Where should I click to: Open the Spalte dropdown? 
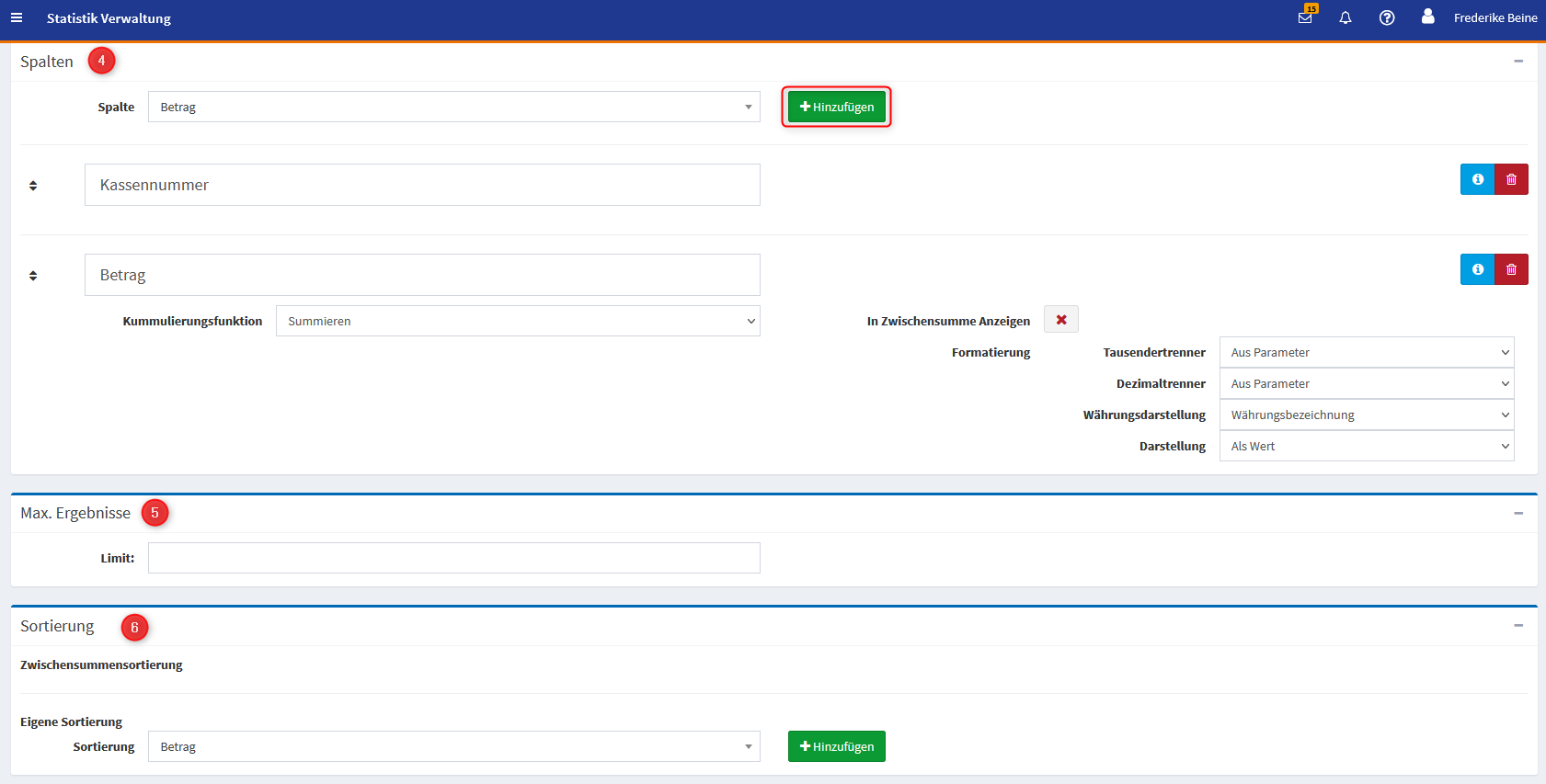click(x=453, y=107)
